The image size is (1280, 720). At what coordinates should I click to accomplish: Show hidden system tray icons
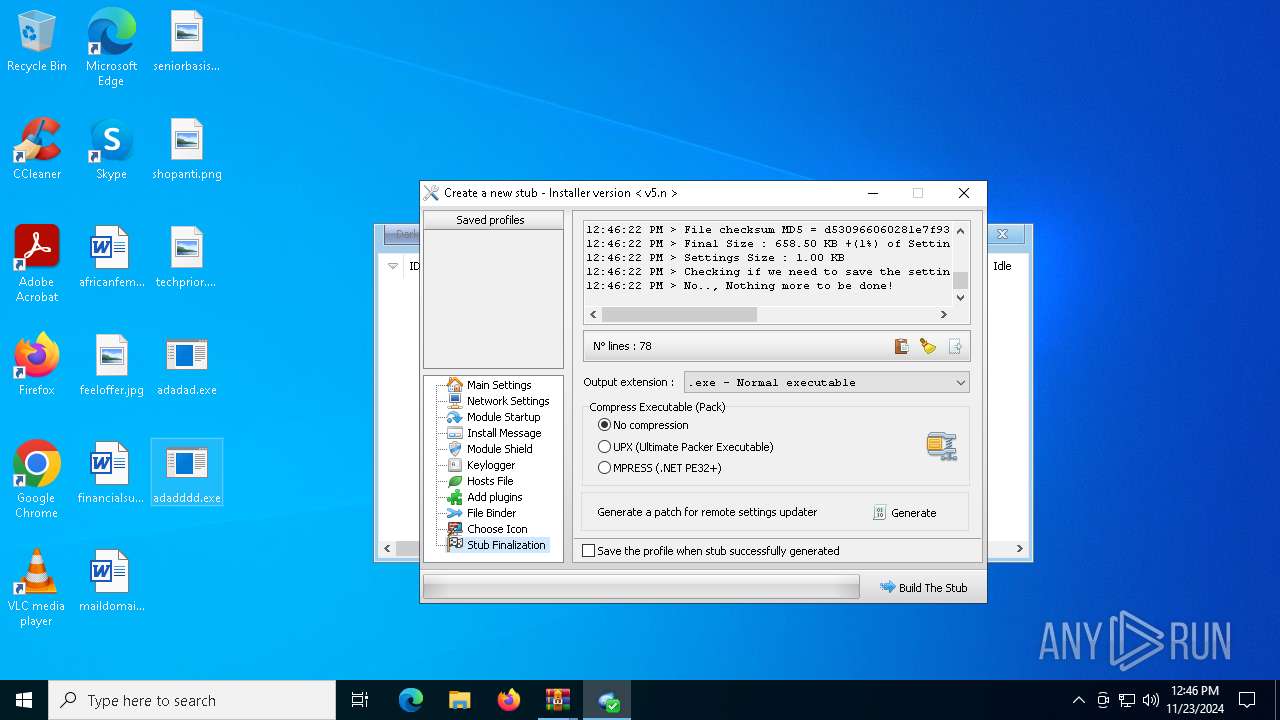tap(1078, 700)
